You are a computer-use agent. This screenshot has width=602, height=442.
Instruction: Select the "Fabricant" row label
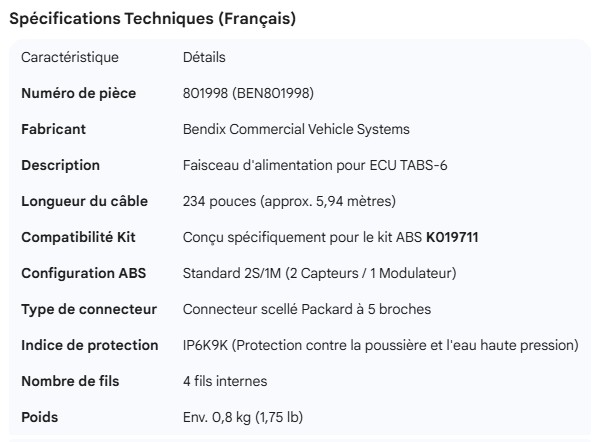53,129
